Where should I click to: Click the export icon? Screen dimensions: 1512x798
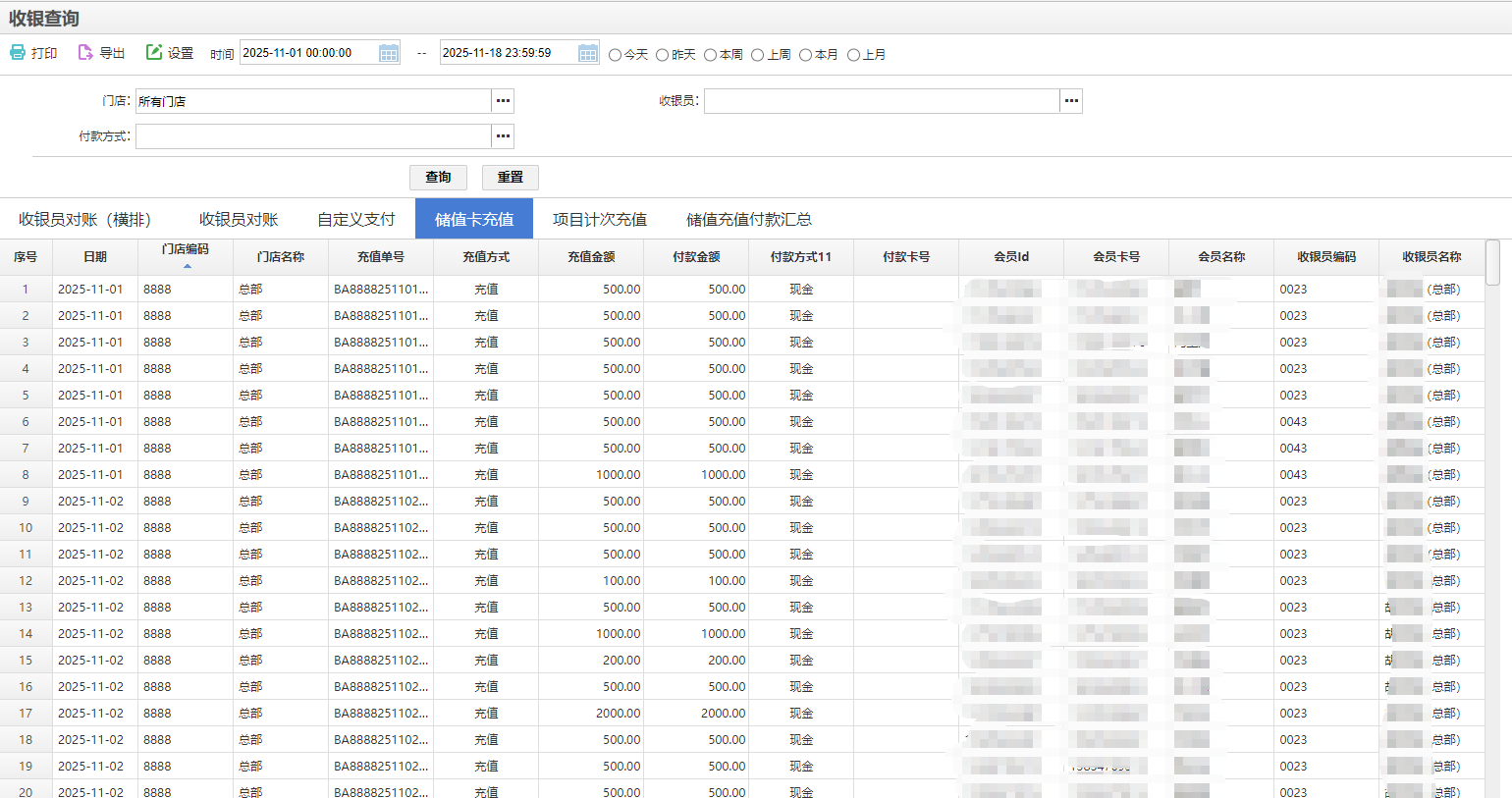click(85, 53)
